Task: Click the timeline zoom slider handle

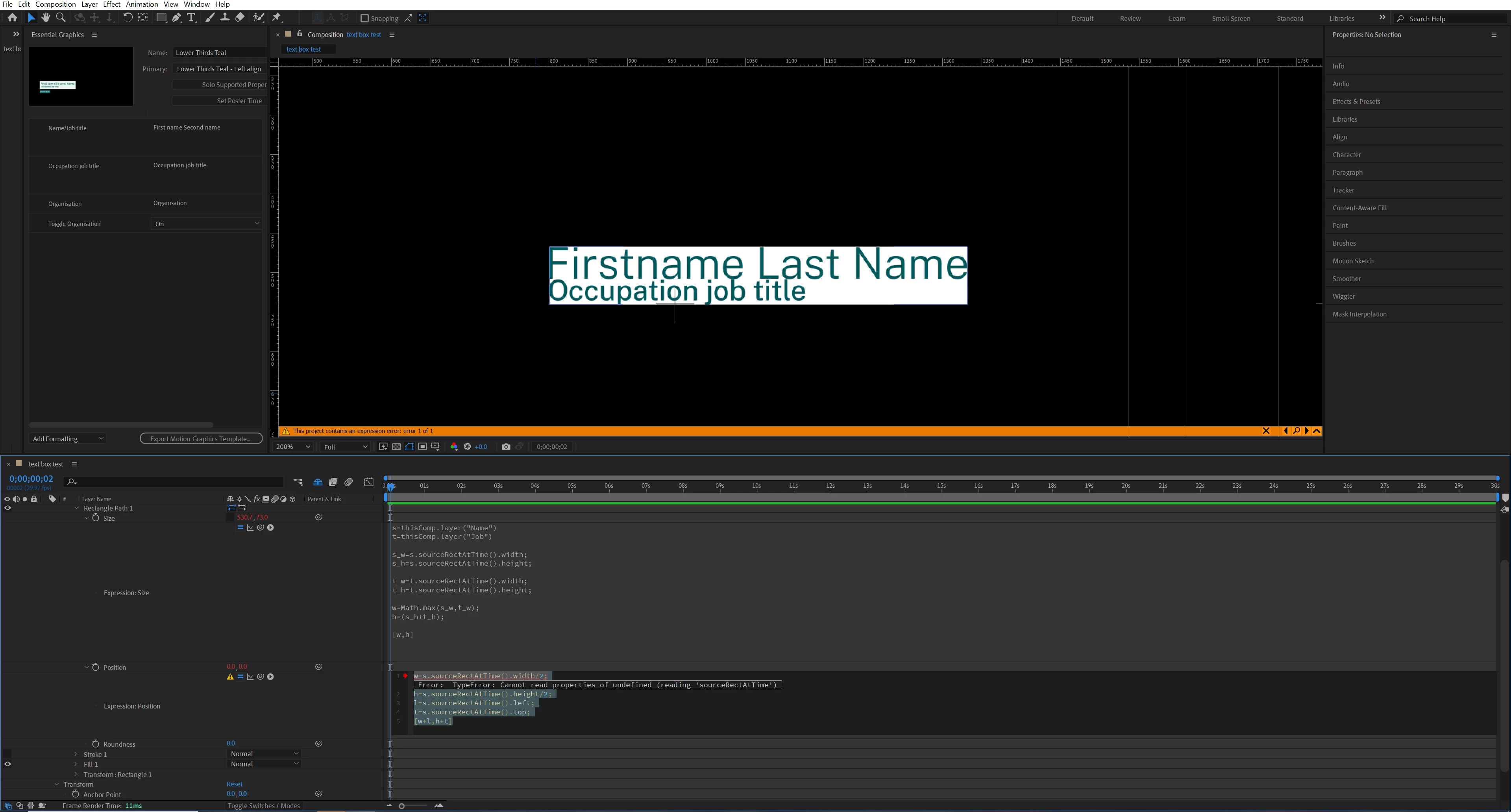Action: (x=402, y=806)
